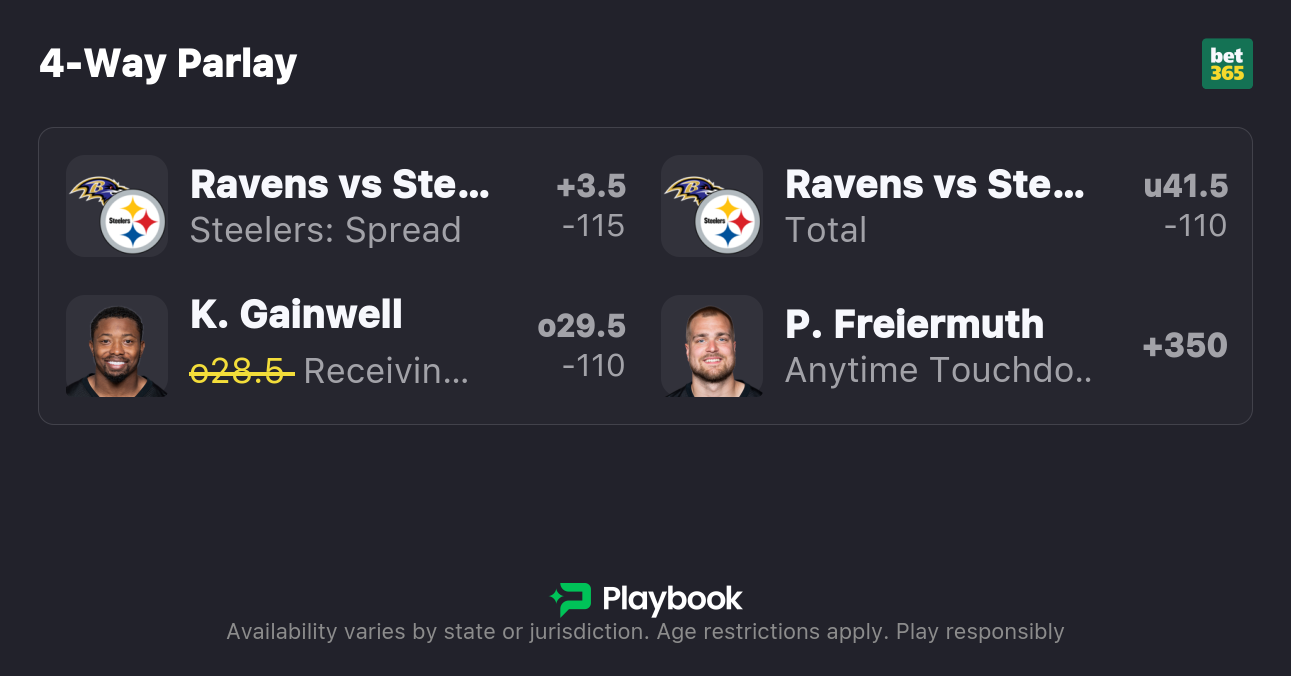Click the K. Gainwell player name
Image resolution: width=1291 pixels, height=676 pixels.
(296, 314)
